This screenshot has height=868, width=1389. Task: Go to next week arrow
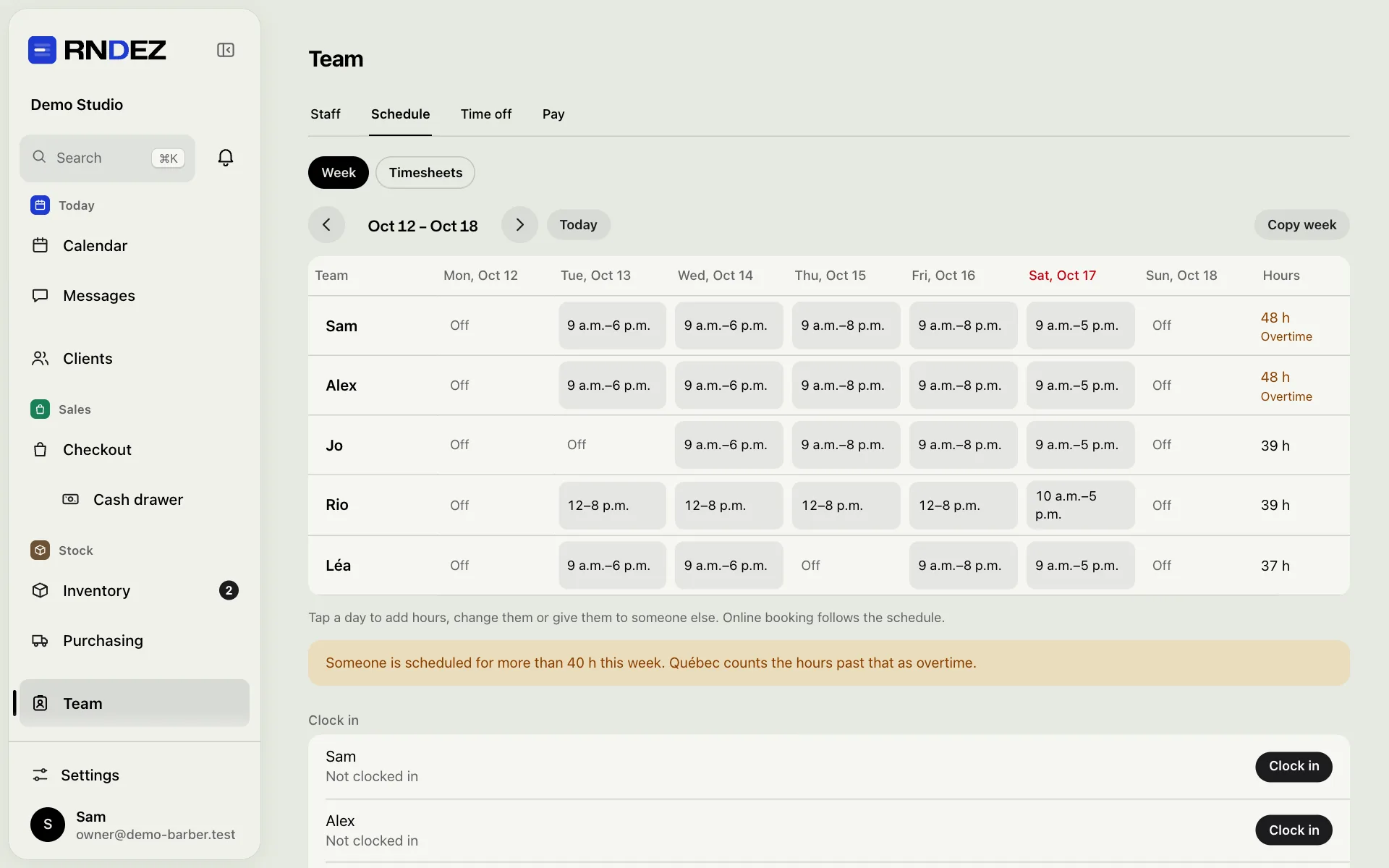pos(519,225)
